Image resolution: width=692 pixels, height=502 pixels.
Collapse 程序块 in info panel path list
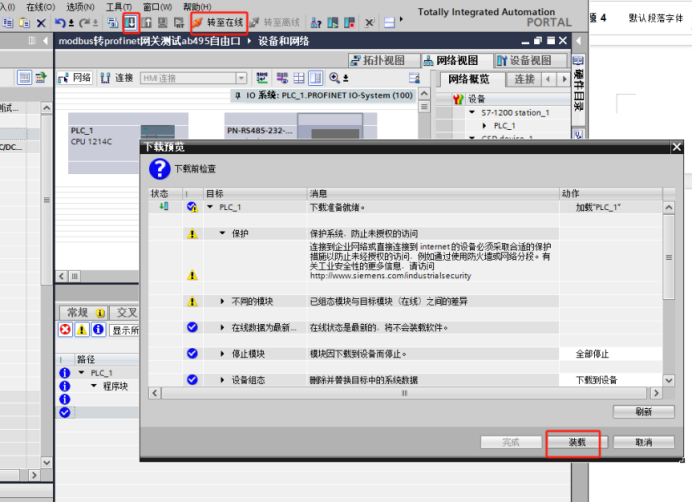94,386
